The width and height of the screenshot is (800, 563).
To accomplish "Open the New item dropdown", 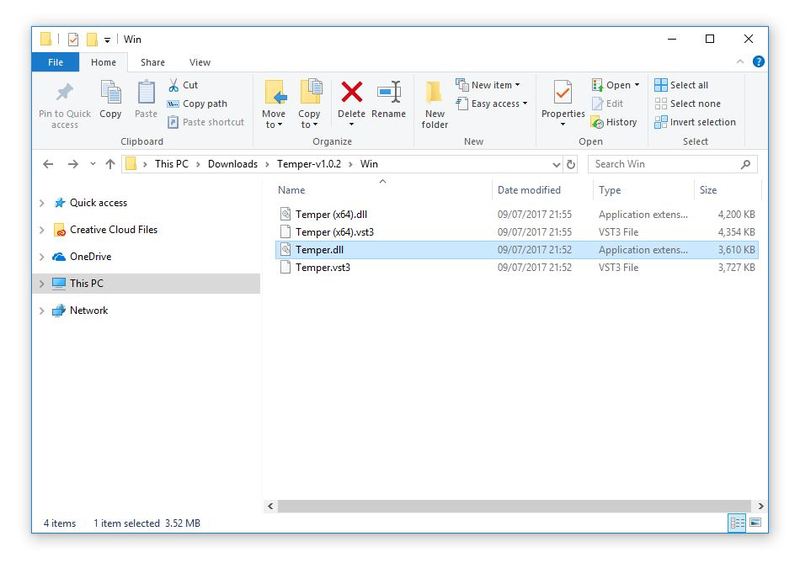I will (x=489, y=85).
